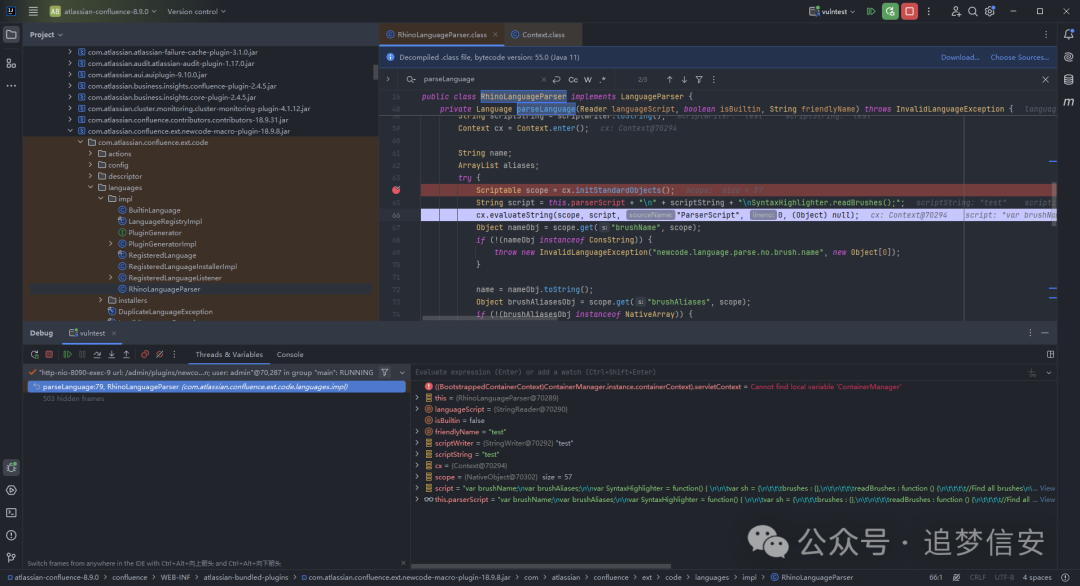The height and width of the screenshot is (586, 1080).
Task: Open the main hamburger menu
Action: coord(33,11)
